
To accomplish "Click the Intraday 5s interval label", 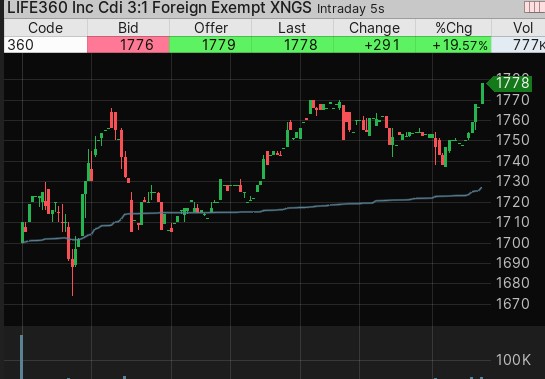I will click(x=350, y=9).
